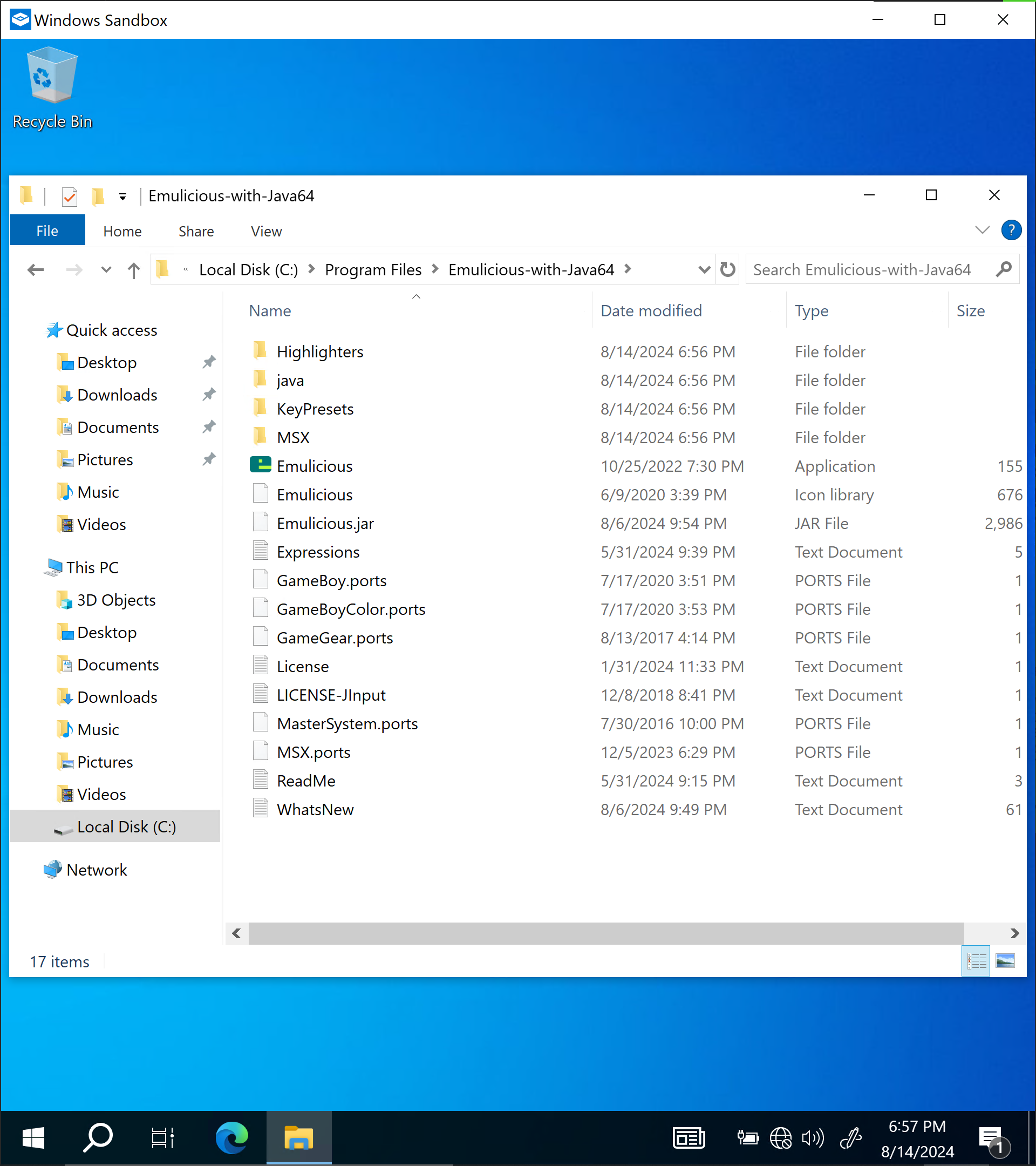Open the MSX.ports file

tap(312, 751)
